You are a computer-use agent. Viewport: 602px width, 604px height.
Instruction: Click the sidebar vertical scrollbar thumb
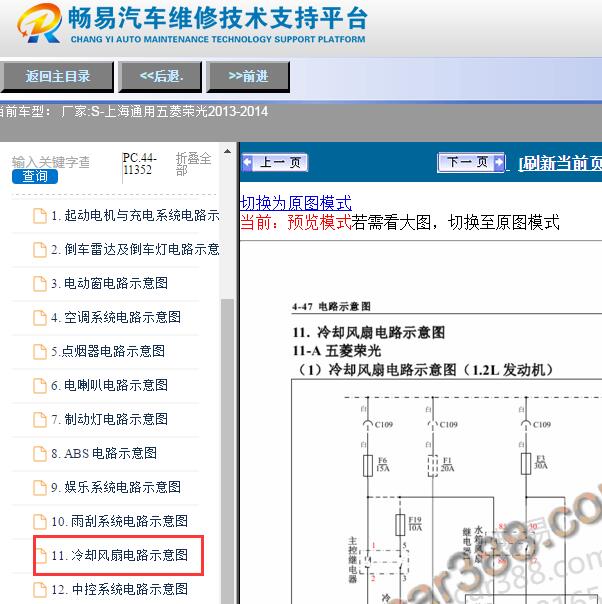point(228,451)
